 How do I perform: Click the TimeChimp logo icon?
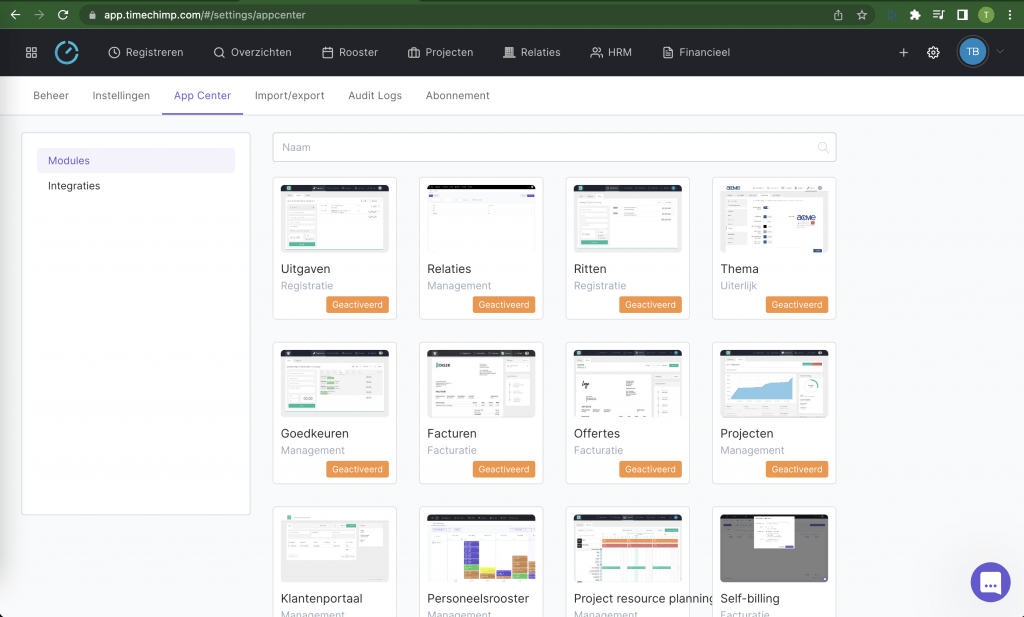click(x=66, y=51)
